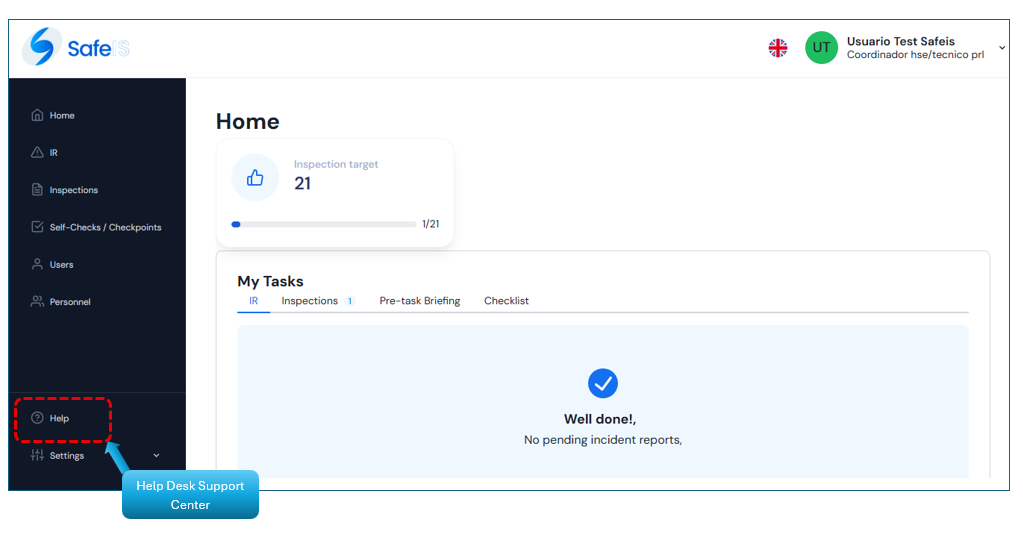Open the Checklist tab
This screenshot has height=536, width=1023.
coord(506,301)
